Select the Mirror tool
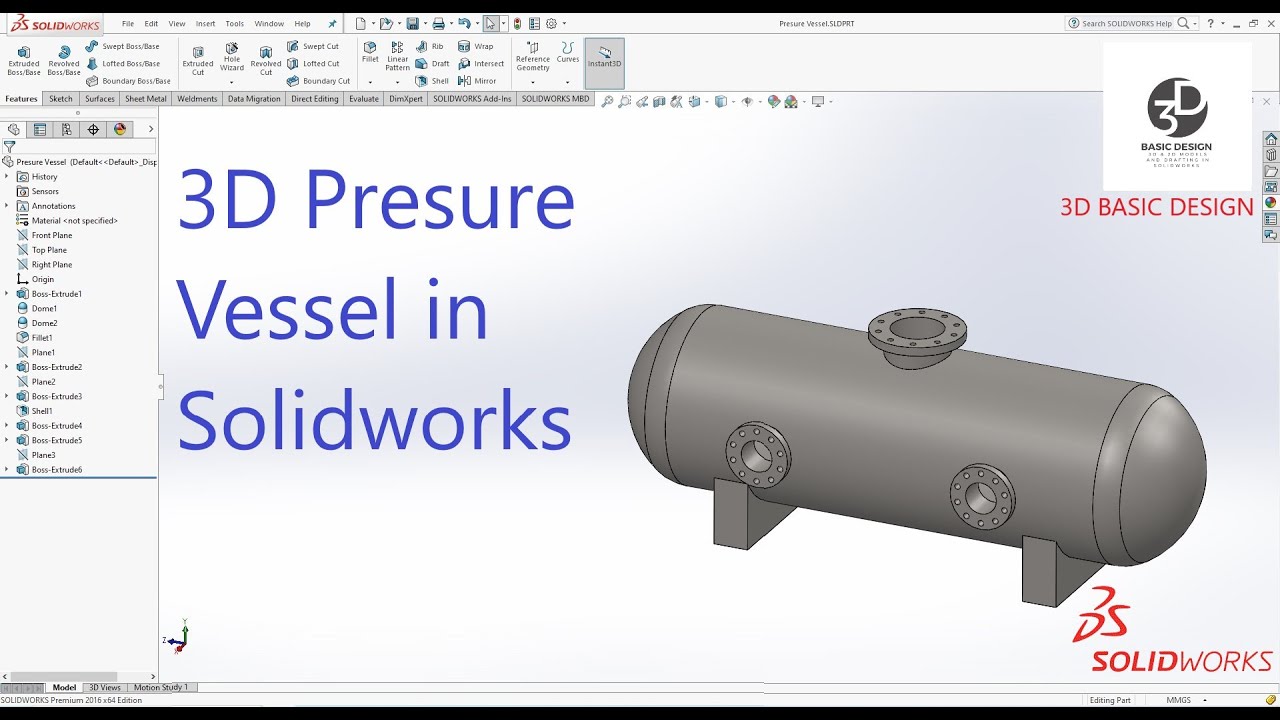This screenshot has width=1280, height=720. 477,81
